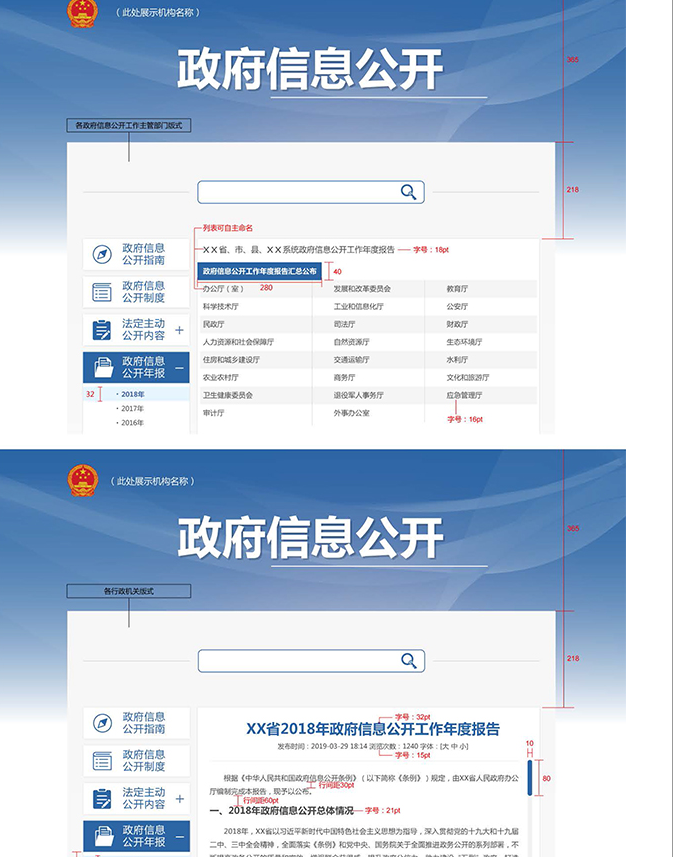Open the 文化和旅游厅 link
The image size is (677, 857).
pyautogui.click(x=468, y=377)
